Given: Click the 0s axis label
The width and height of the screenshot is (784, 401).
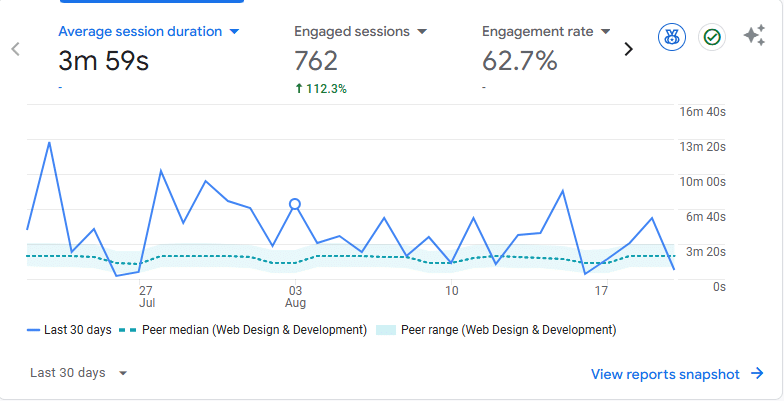Looking at the screenshot, I should click(x=719, y=286).
